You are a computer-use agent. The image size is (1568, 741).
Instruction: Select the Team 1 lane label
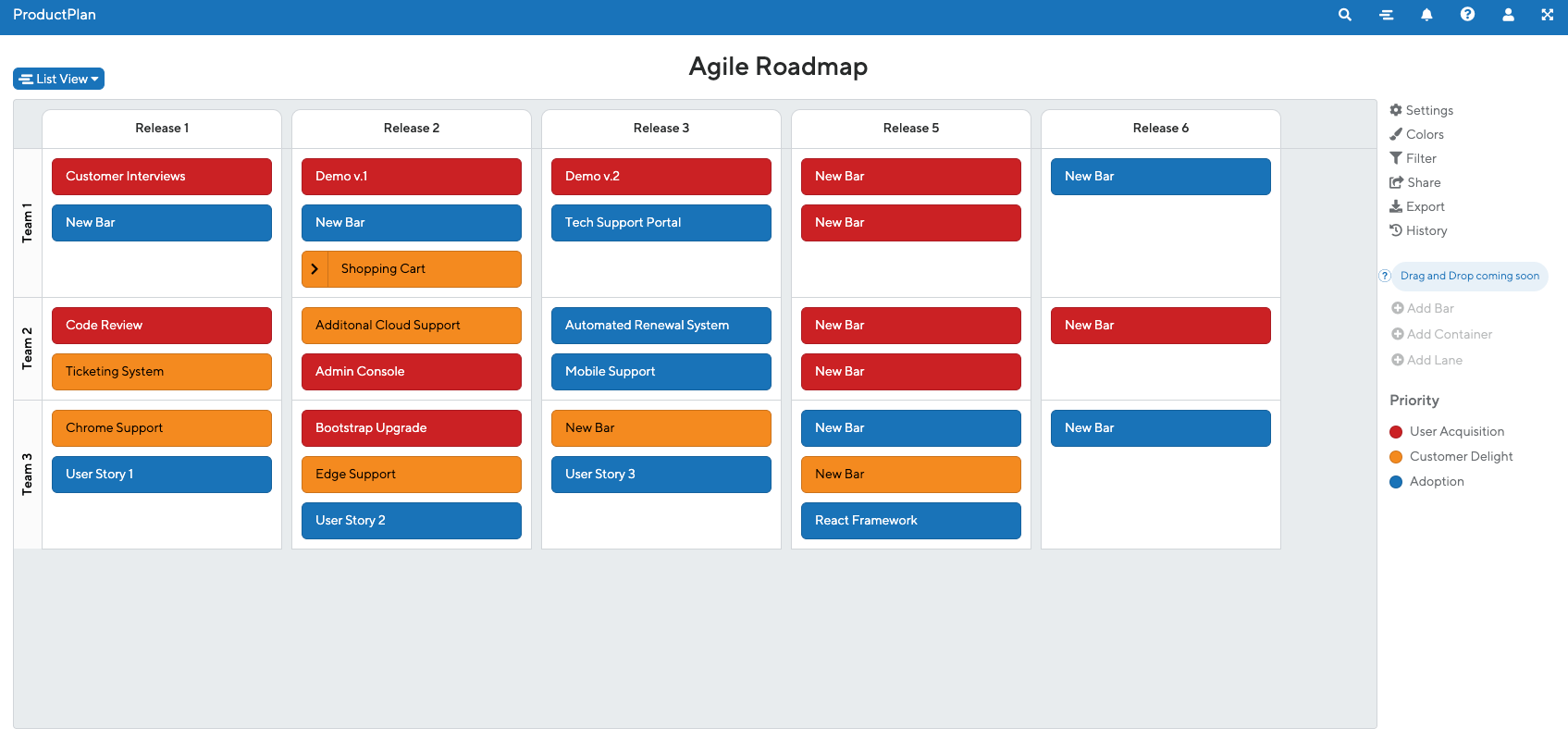[x=28, y=223]
